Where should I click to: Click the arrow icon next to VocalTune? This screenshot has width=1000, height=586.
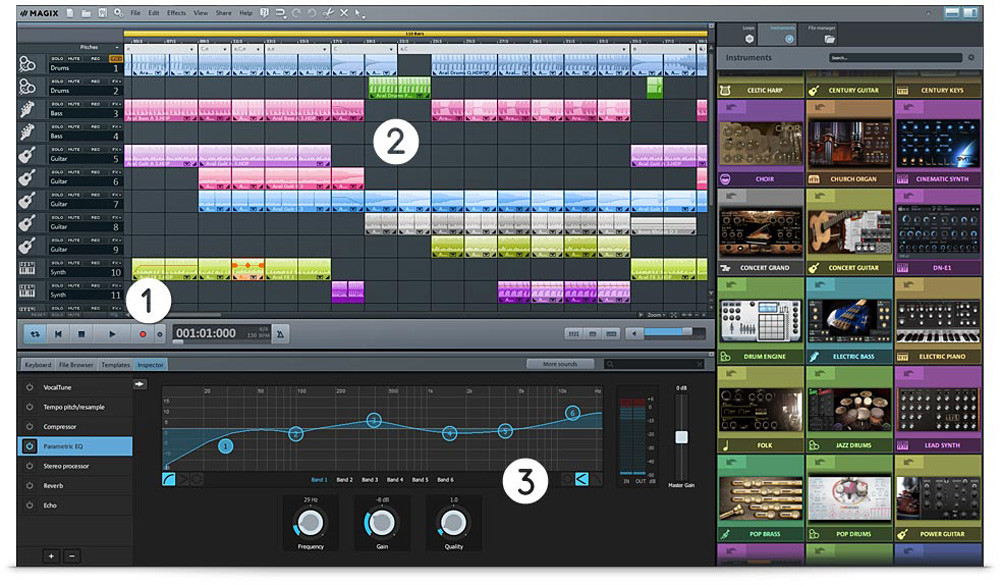[x=139, y=384]
